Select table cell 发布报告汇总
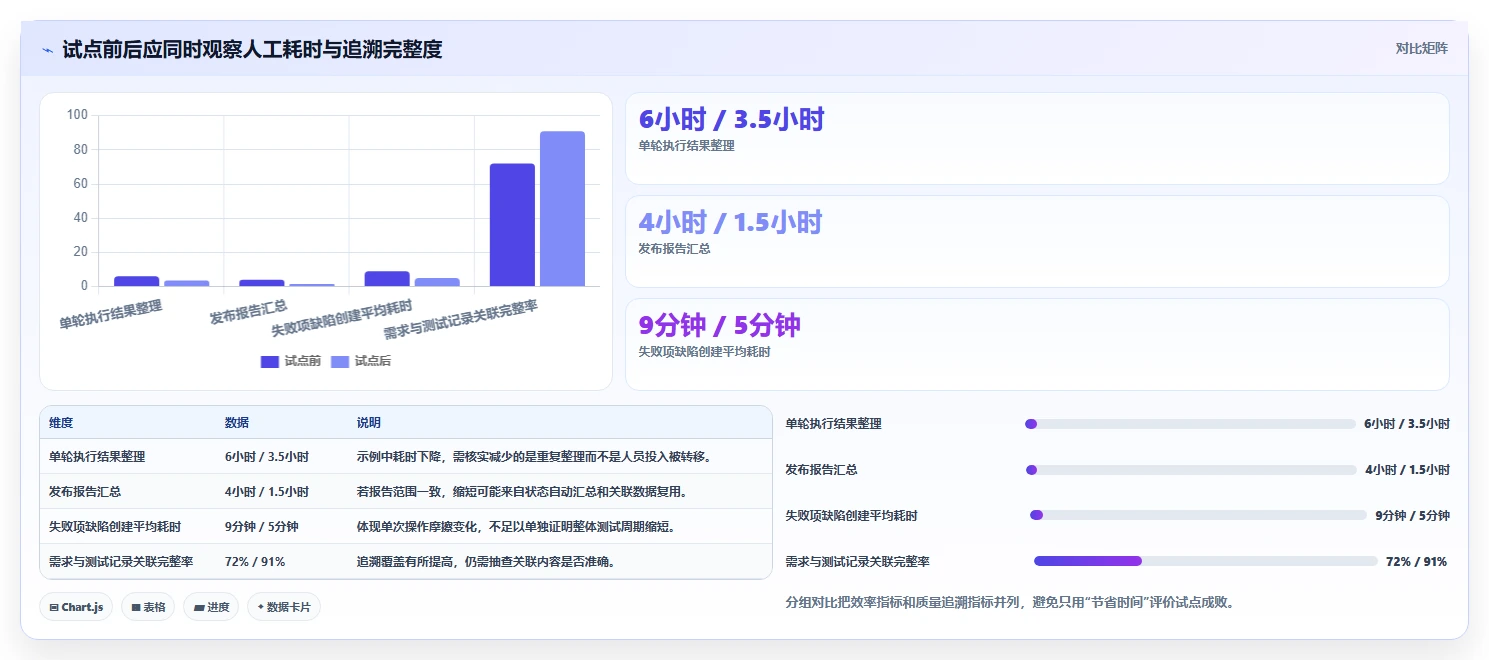The width and height of the screenshot is (1489, 660). point(85,492)
